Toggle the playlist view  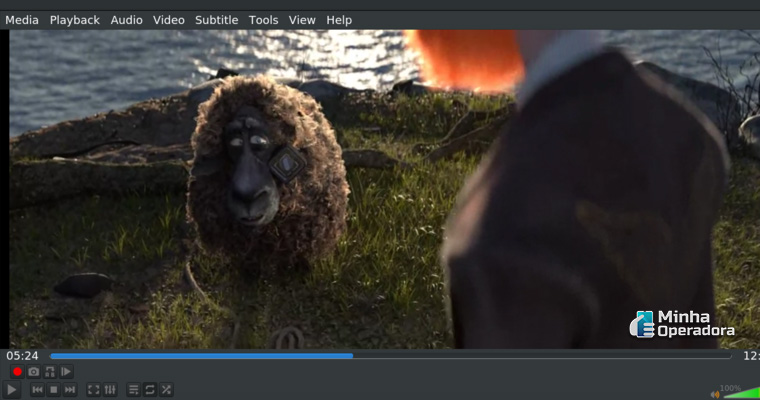pyautogui.click(x=134, y=390)
